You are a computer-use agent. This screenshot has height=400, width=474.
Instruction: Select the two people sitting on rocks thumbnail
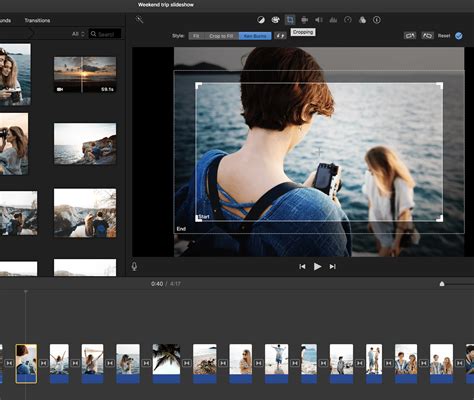pyautogui.click(x=85, y=213)
